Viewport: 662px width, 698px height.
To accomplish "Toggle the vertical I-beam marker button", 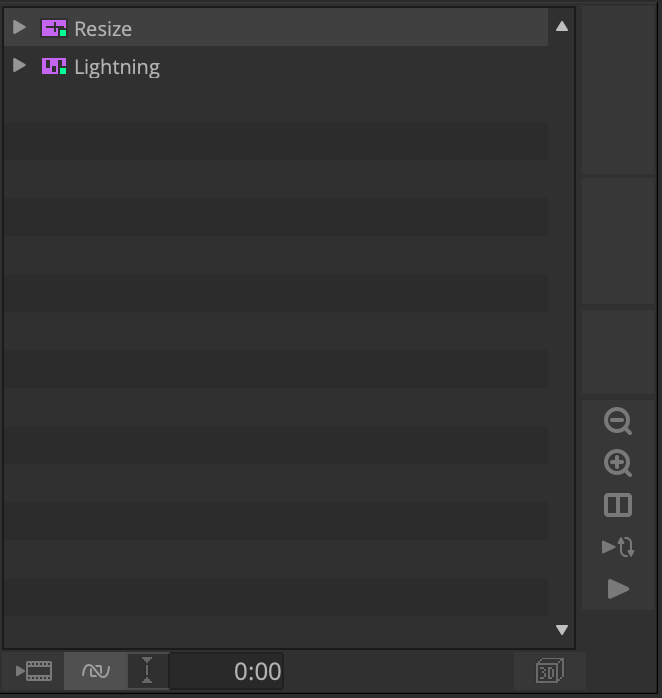I will (x=148, y=671).
